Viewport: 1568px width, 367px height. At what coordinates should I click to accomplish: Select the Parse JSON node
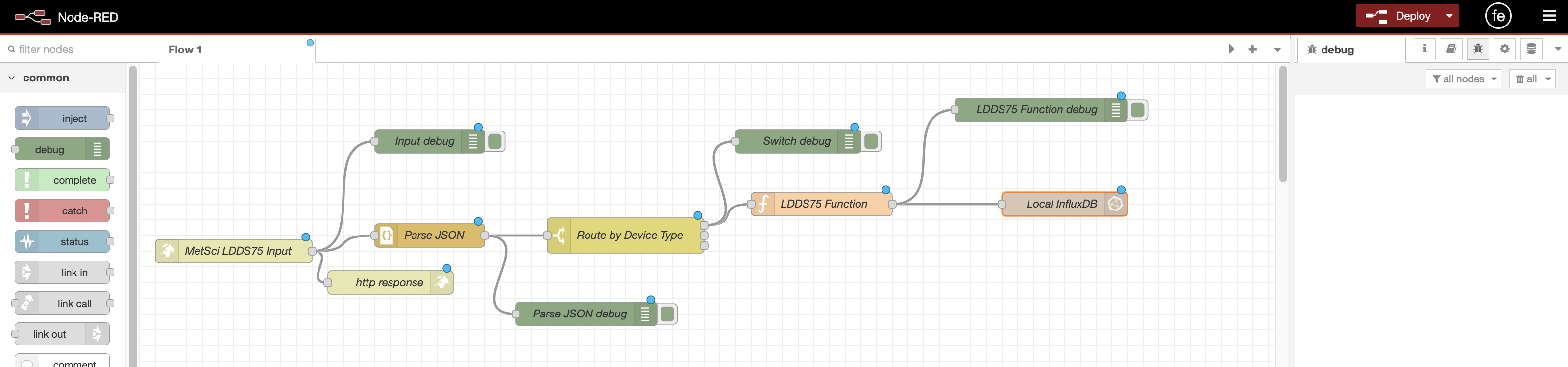[430, 236]
